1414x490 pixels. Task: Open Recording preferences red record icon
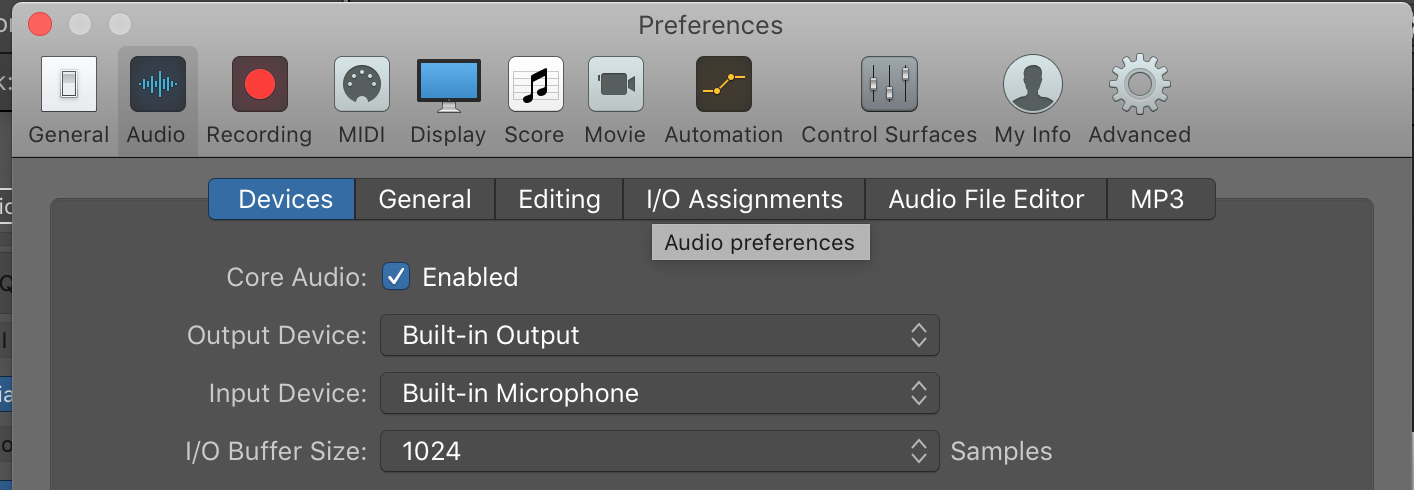pyautogui.click(x=259, y=84)
